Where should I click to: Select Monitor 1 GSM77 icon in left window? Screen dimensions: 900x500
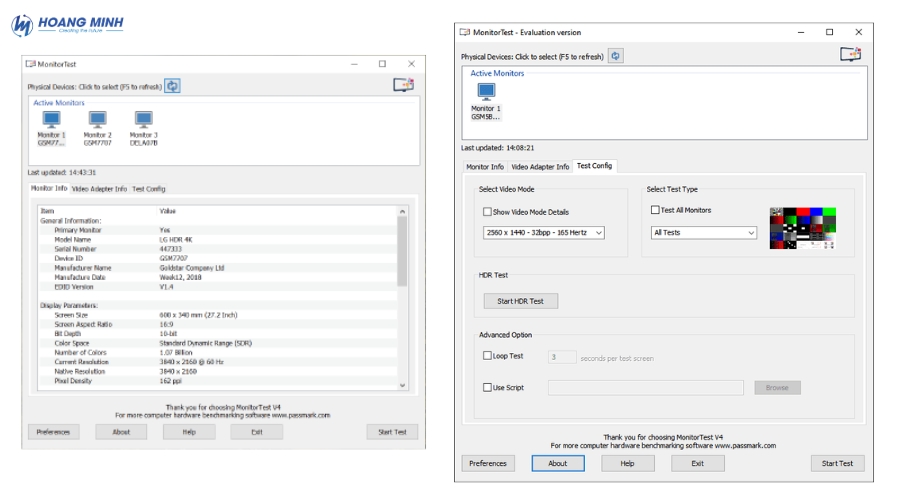[x=52, y=128]
